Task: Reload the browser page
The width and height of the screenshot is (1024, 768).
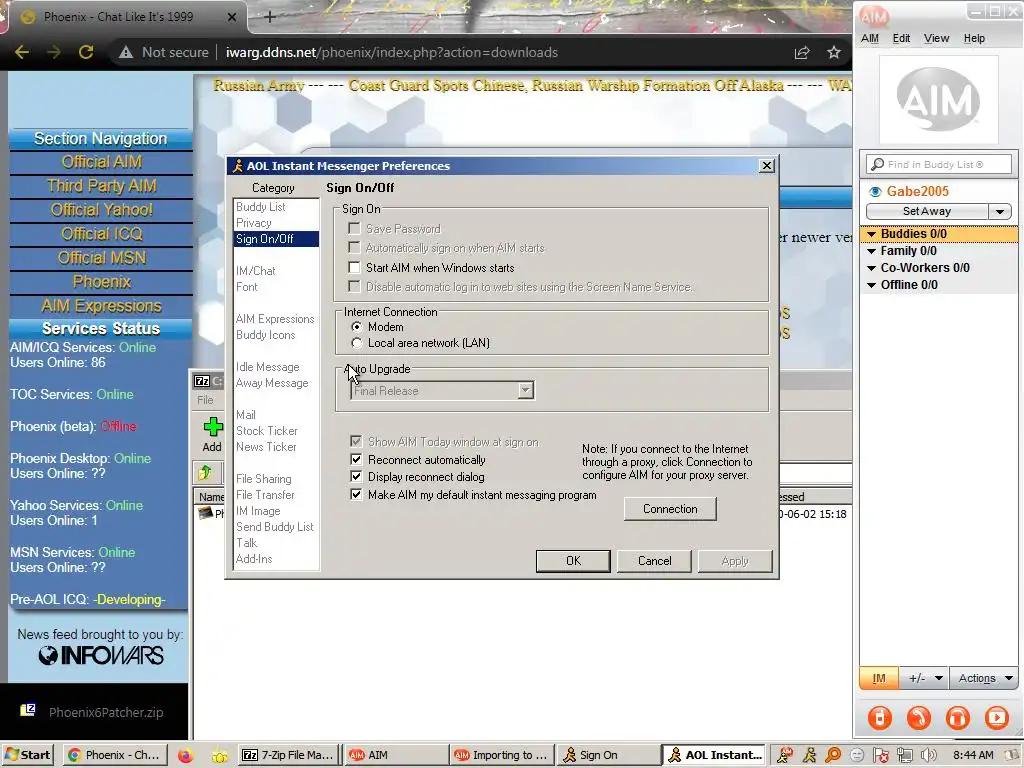Action: (86, 52)
